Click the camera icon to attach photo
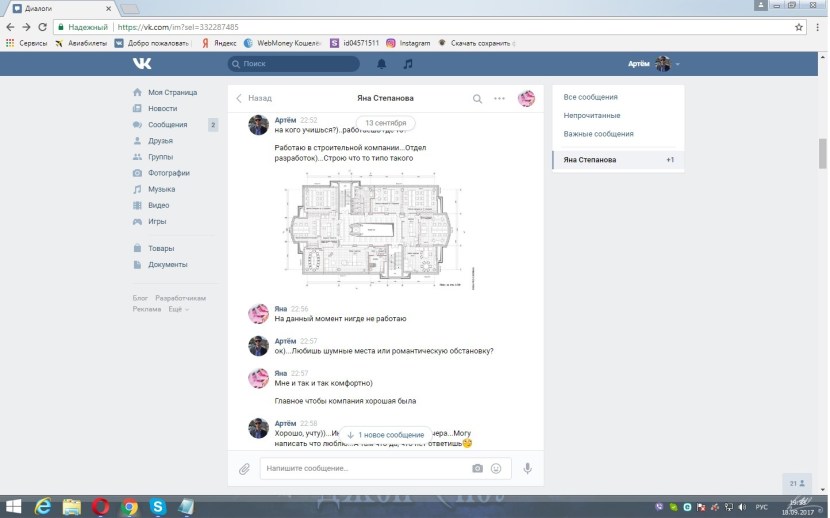This screenshot has width=830, height=518. pyautogui.click(x=477, y=468)
